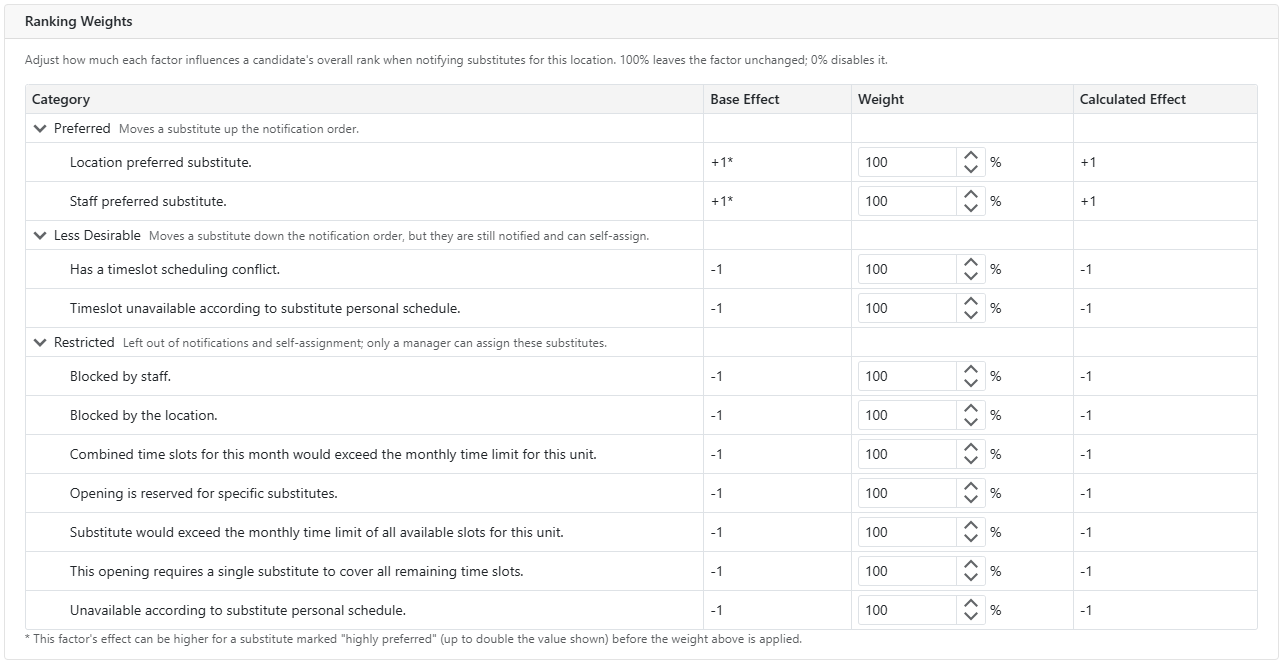Edit weight field for Staff preferred substitute
1283x665 pixels.
coord(907,201)
